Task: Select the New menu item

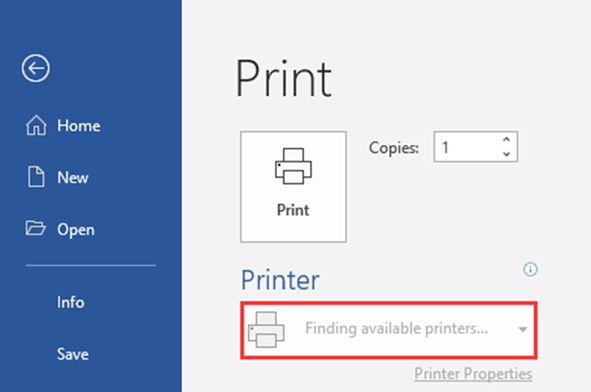Action: click(x=73, y=177)
